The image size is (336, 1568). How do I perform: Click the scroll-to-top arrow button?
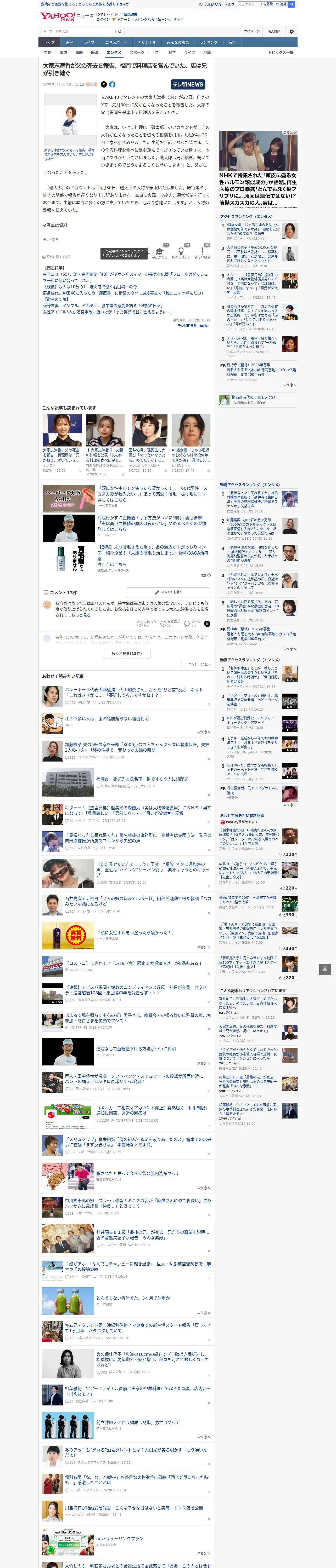(325, 969)
